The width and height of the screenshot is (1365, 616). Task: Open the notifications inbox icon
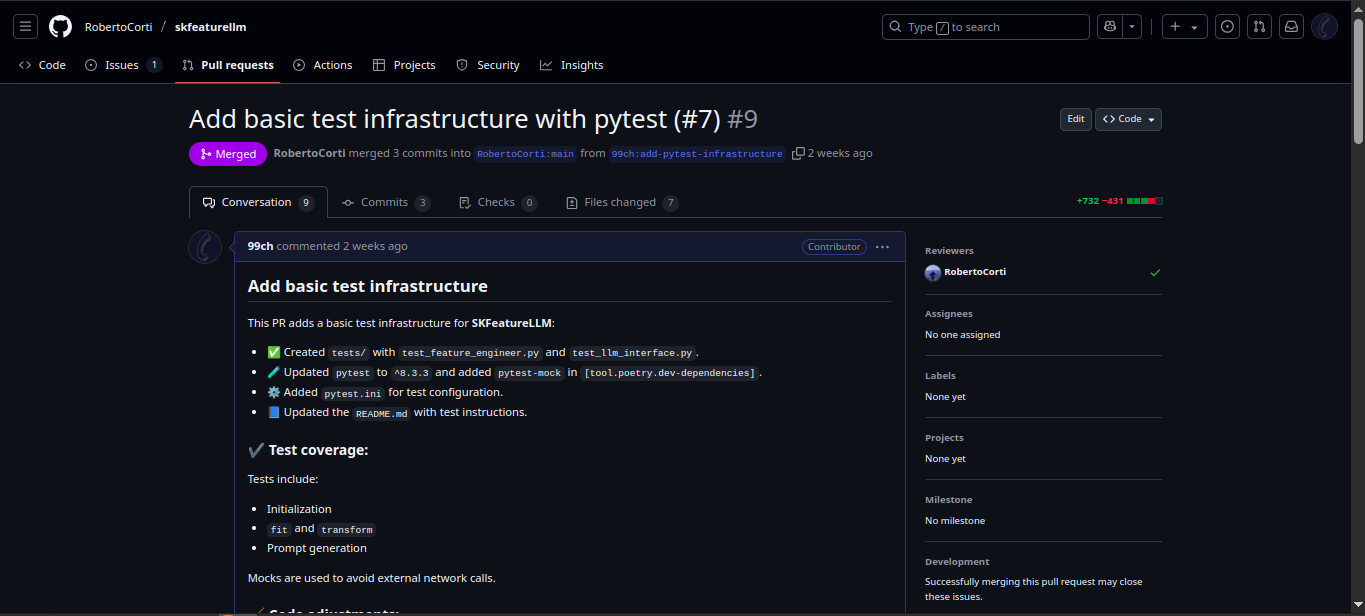tap(1291, 26)
